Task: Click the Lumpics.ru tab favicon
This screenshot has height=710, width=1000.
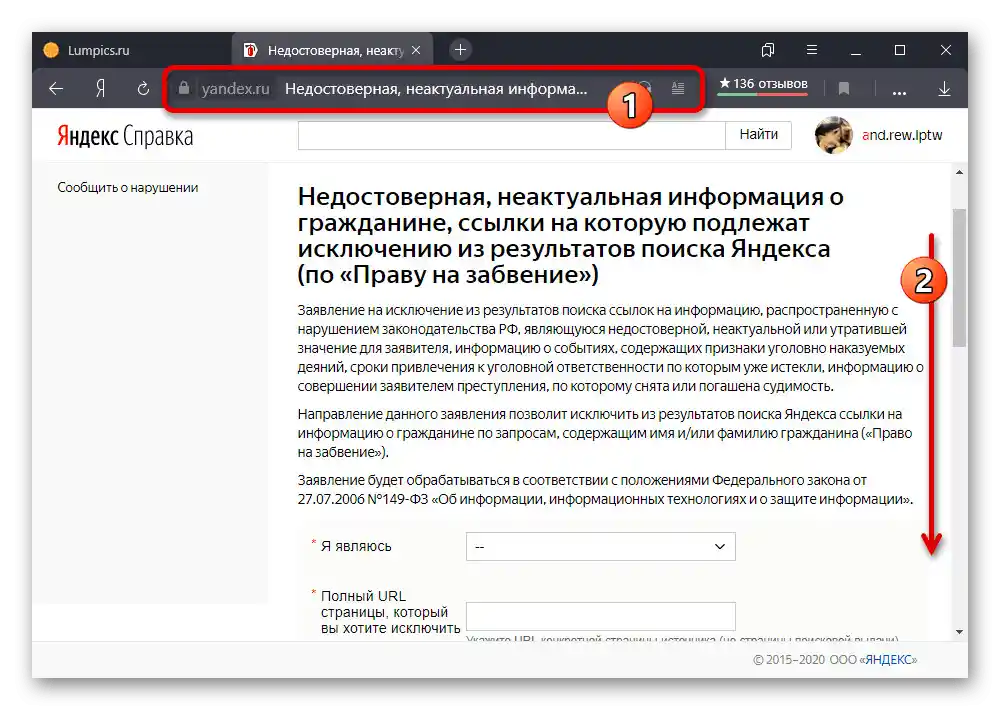Action: [51, 50]
